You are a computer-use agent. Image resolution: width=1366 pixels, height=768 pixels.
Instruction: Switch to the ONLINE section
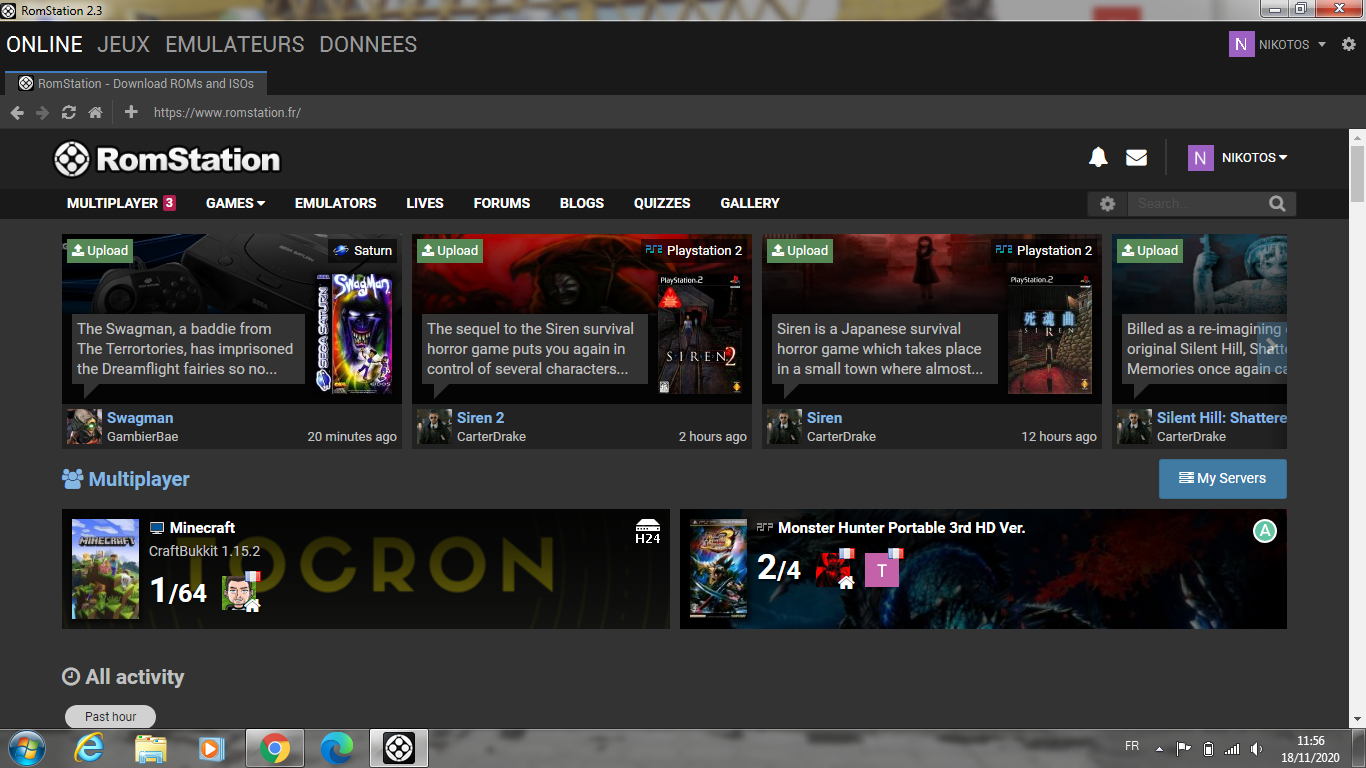click(44, 44)
